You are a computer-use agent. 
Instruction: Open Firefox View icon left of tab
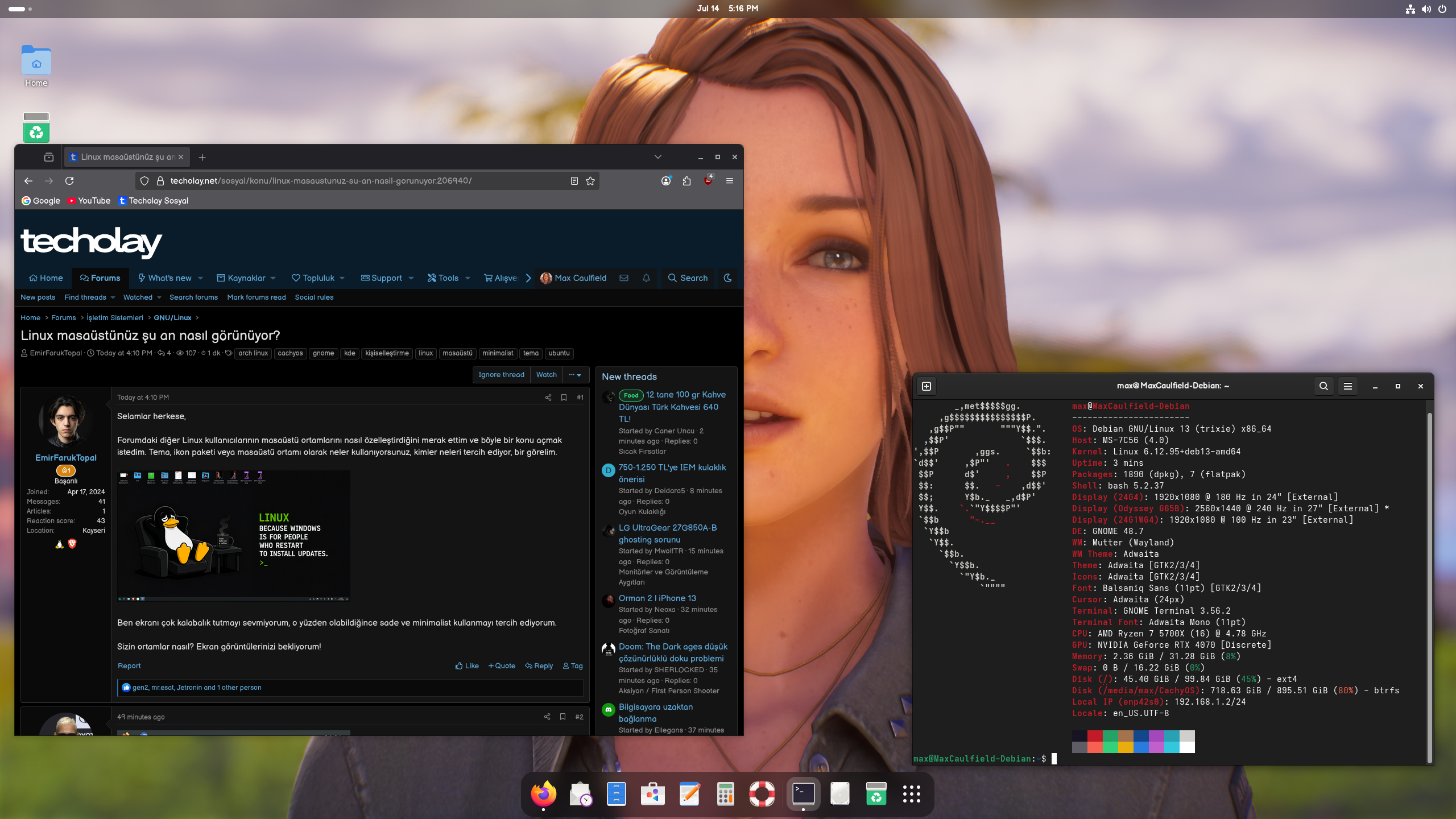[x=49, y=157]
